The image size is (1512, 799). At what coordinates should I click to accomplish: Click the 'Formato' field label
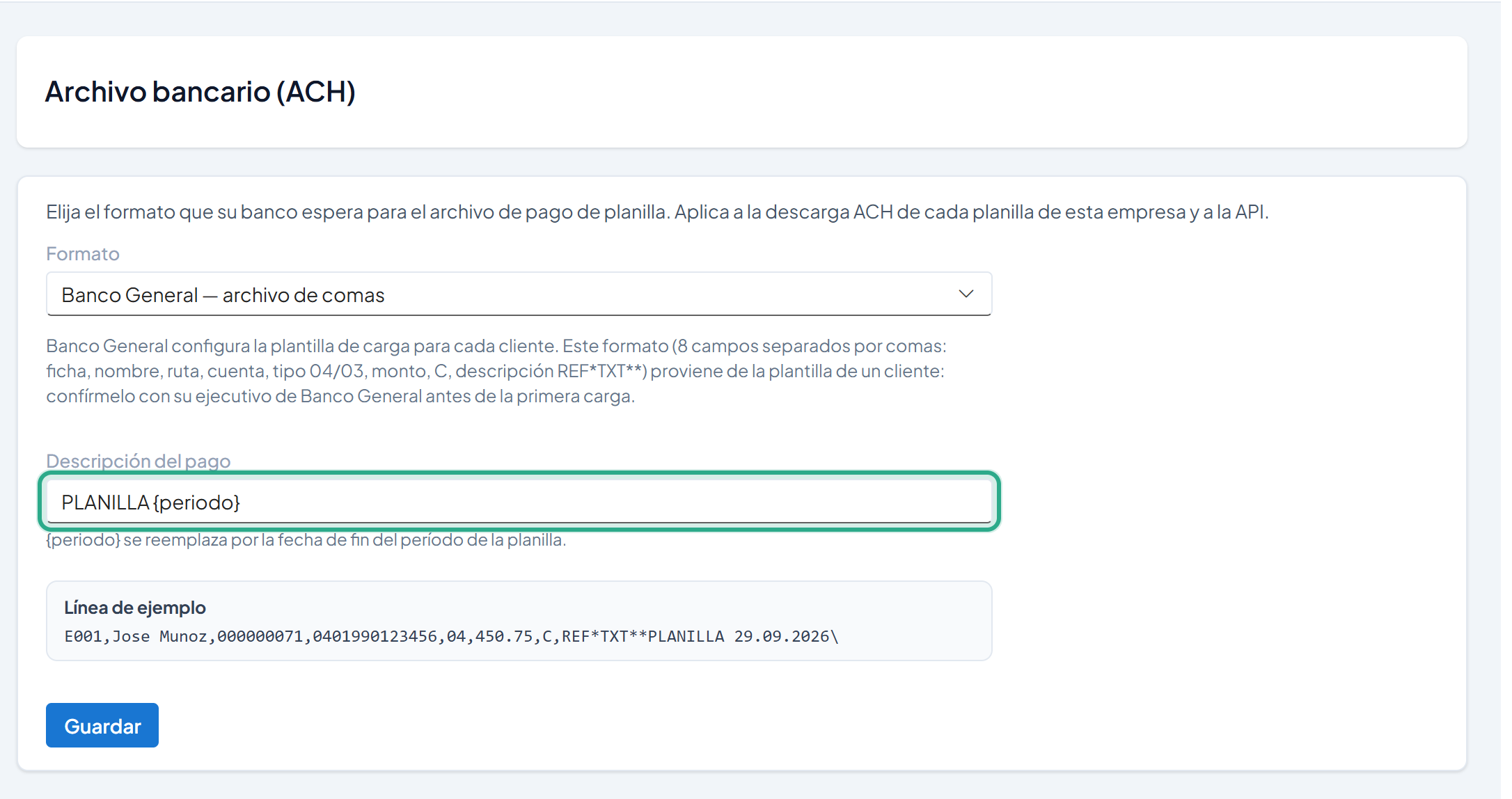coord(83,253)
